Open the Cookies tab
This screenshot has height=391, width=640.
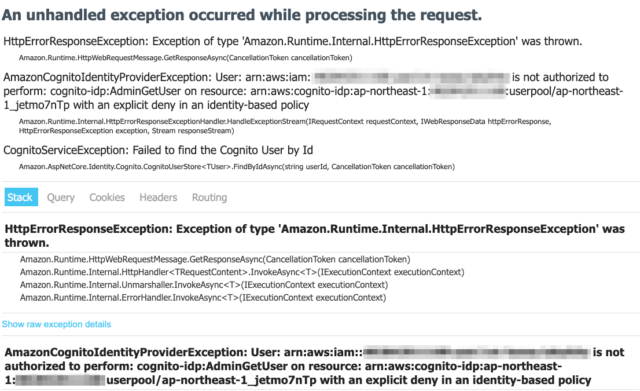click(107, 198)
